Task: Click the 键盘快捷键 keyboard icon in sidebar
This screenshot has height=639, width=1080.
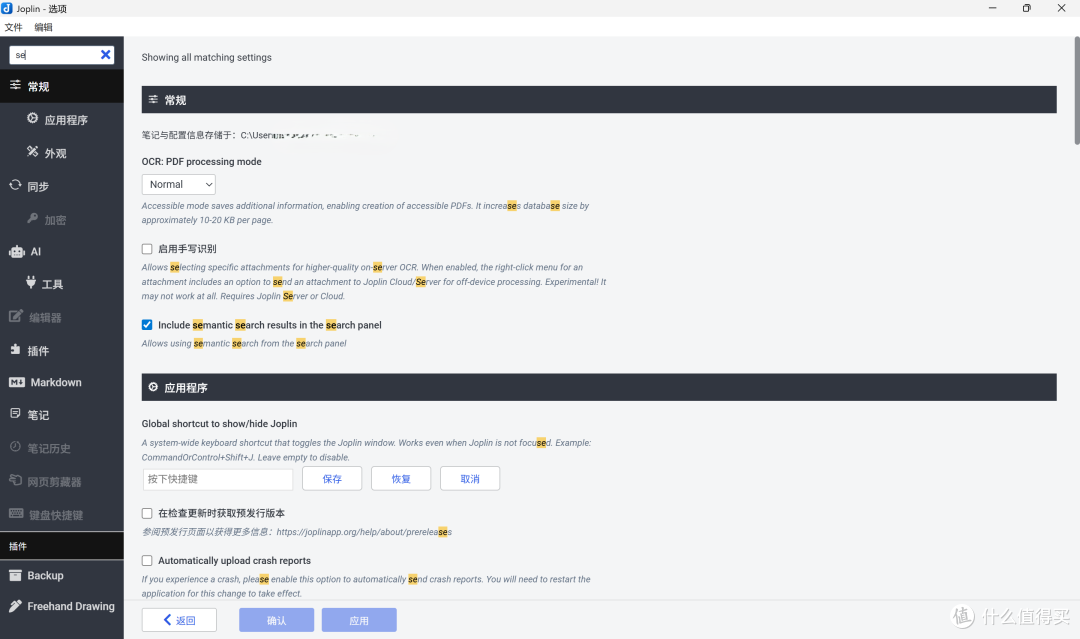Action: [x=16, y=514]
